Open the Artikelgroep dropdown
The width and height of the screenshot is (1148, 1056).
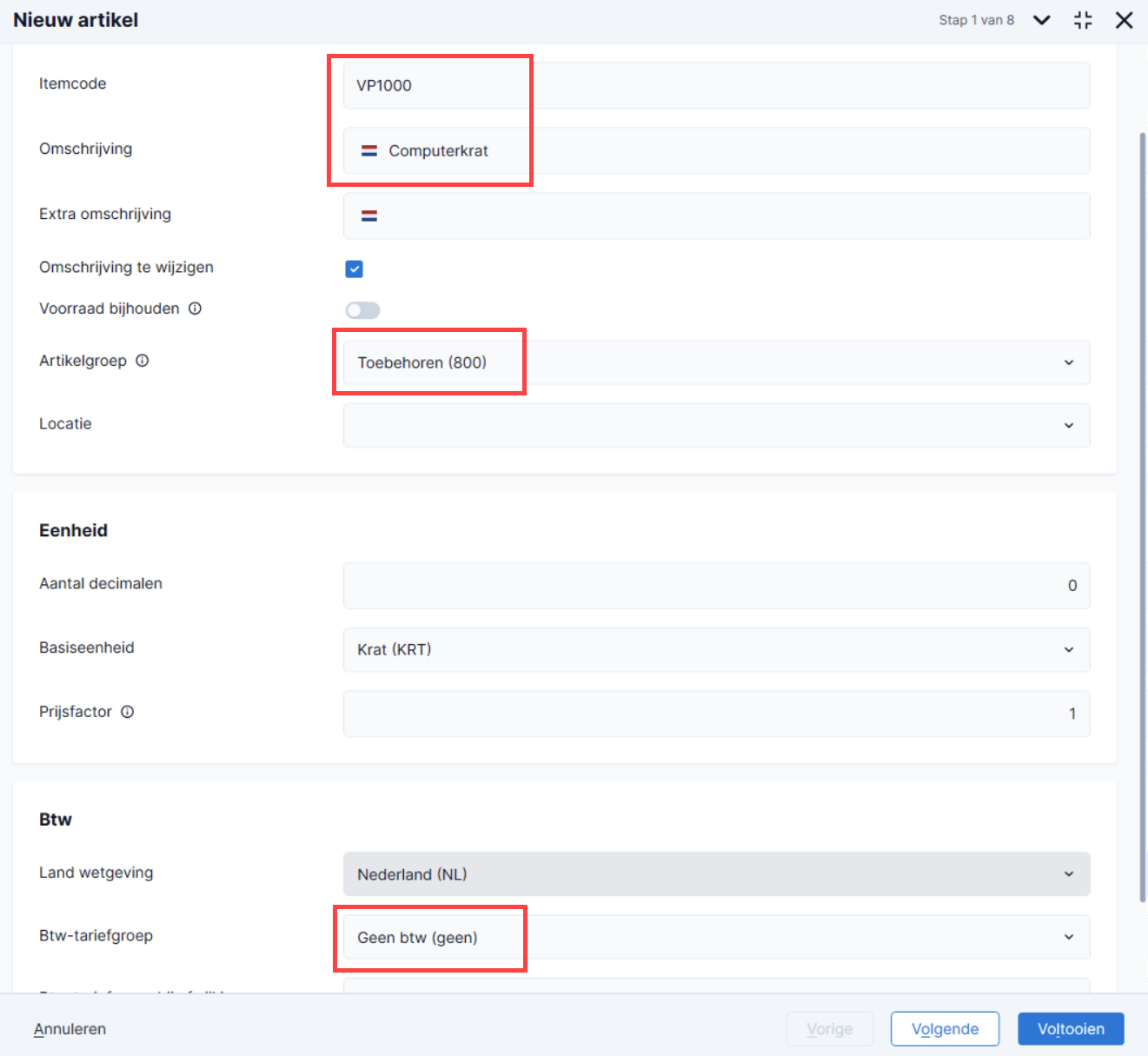(x=716, y=362)
